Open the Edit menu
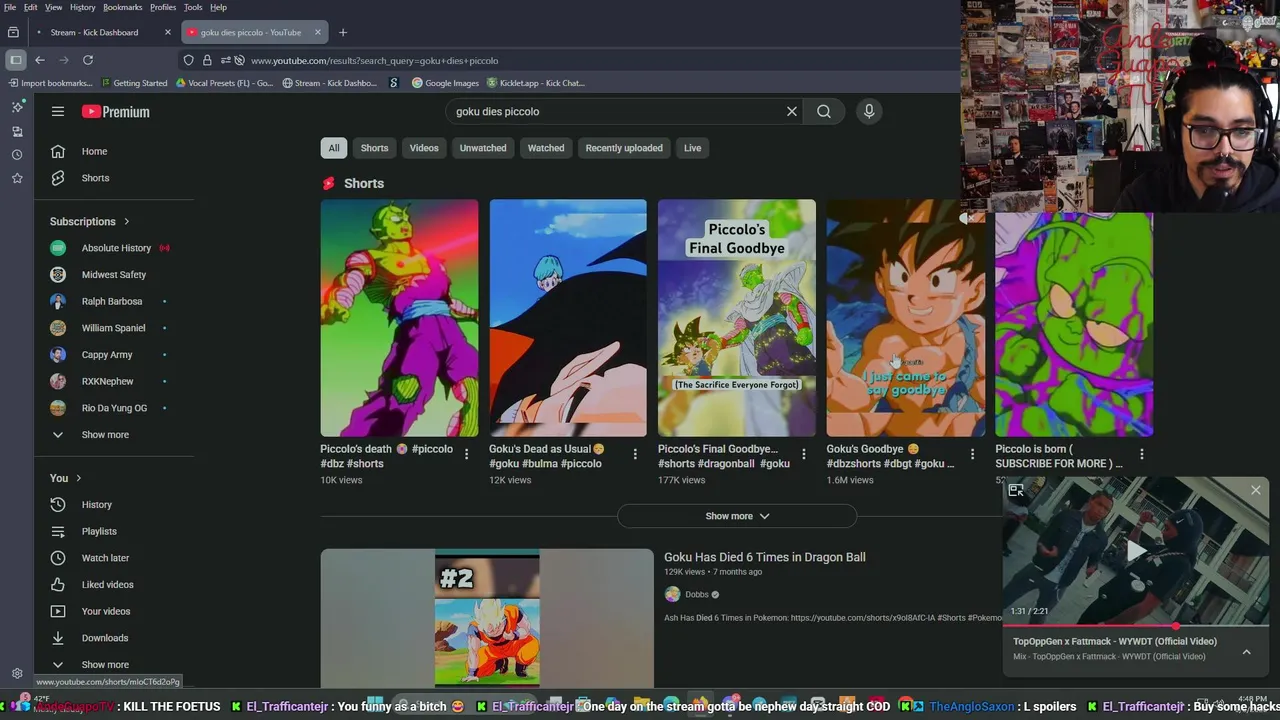 (31, 7)
